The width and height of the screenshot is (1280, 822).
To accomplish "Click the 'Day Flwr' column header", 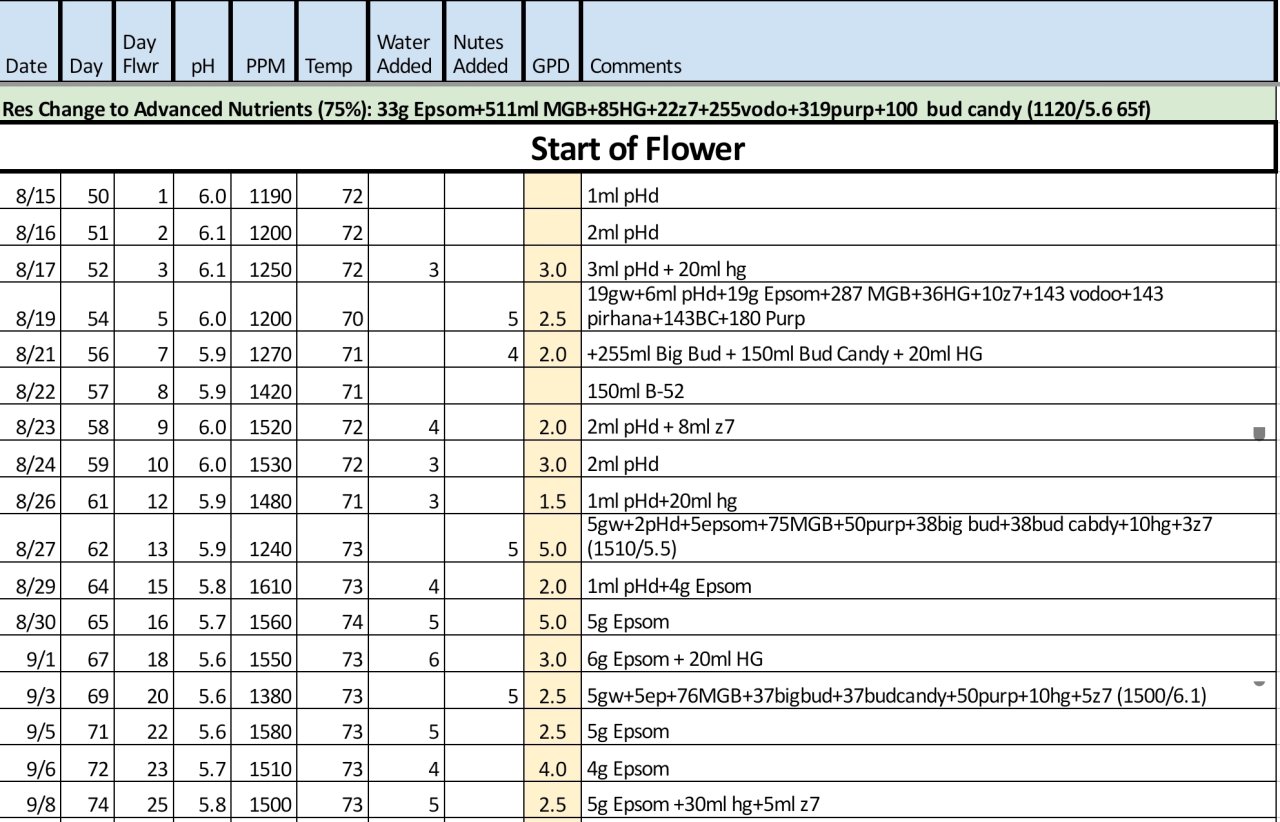I will tap(144, 42).
